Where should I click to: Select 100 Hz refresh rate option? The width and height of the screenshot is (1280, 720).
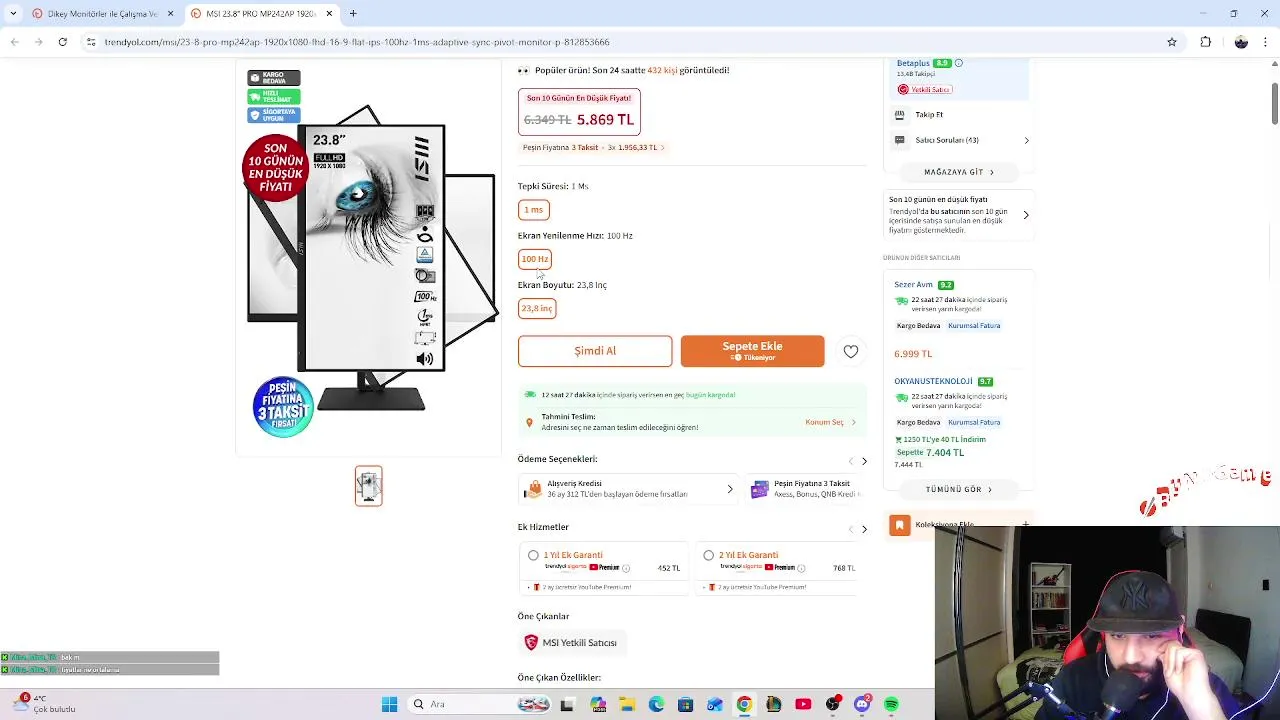click(x=535, y=259)
